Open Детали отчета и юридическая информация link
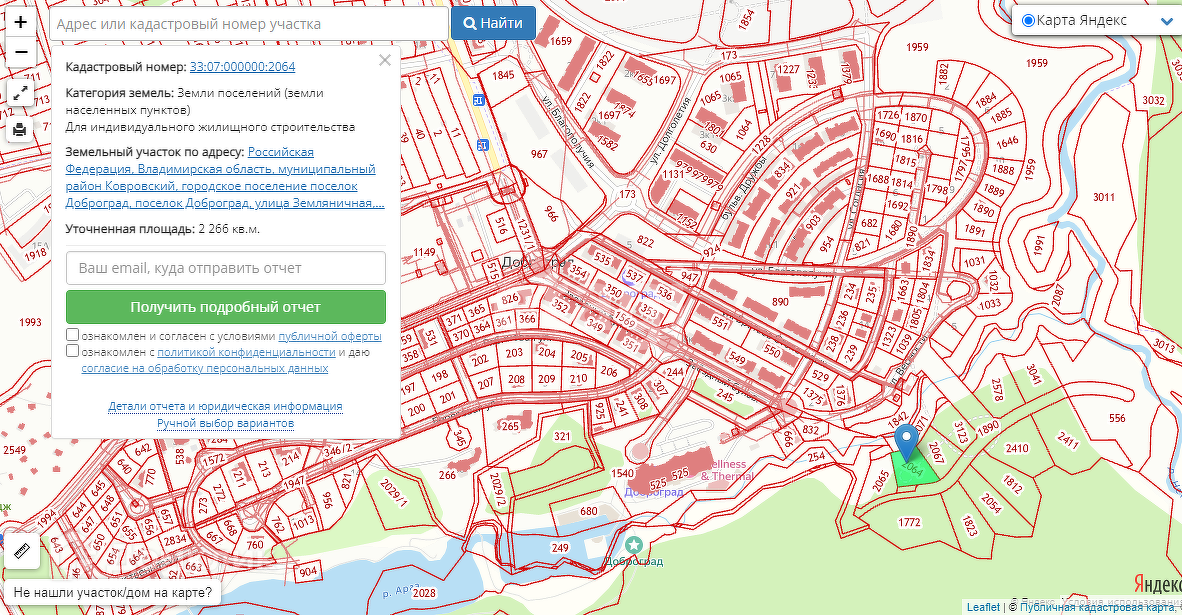Image resolution: width=1182 pixels, height=615 pixels. (x=225, y=405)
